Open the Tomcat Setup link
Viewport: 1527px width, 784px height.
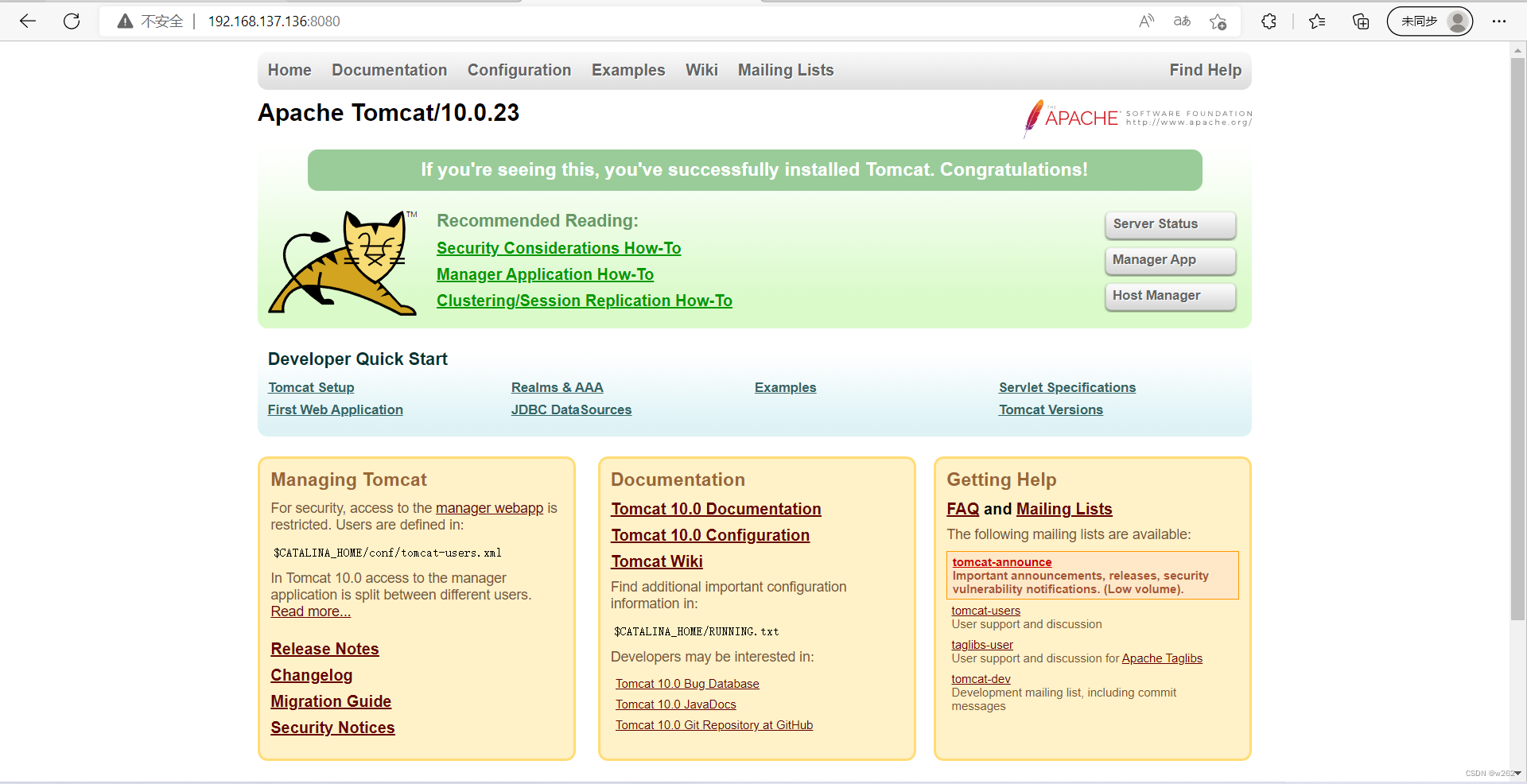pos(311,387)
